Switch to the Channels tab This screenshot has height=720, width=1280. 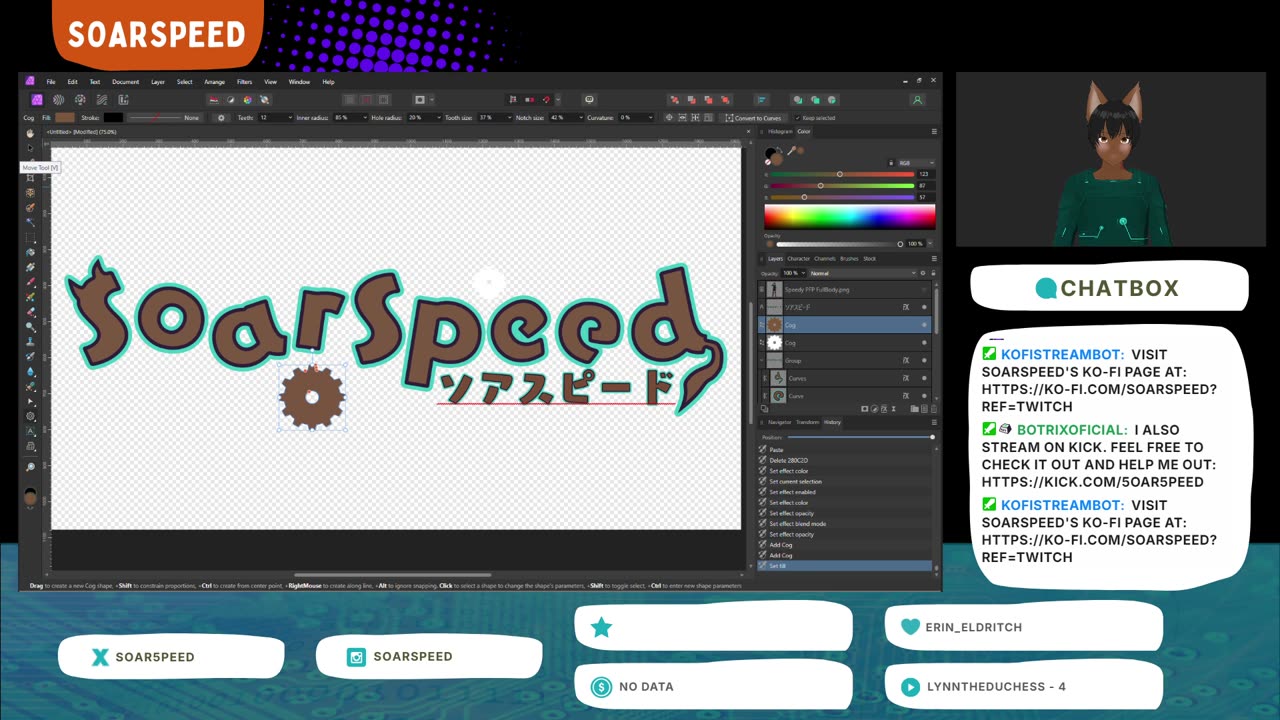pos(825,259)
